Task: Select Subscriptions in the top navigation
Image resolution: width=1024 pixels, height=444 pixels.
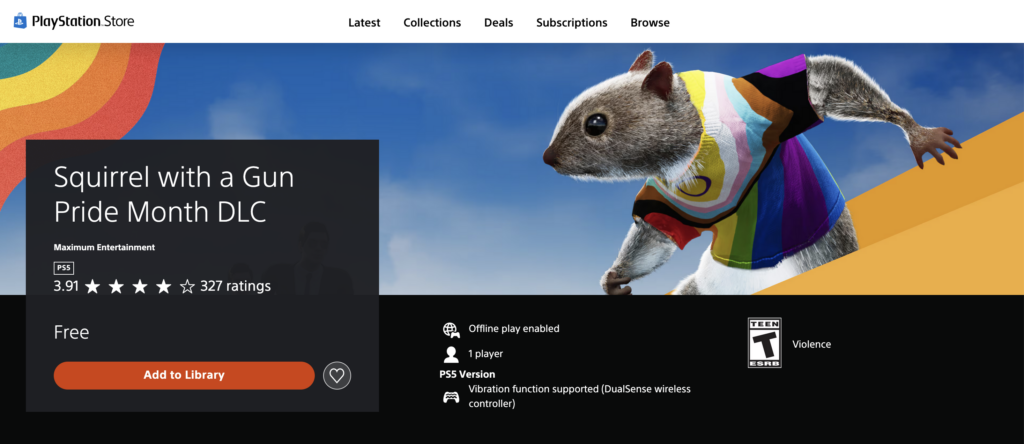Action: 571,22
